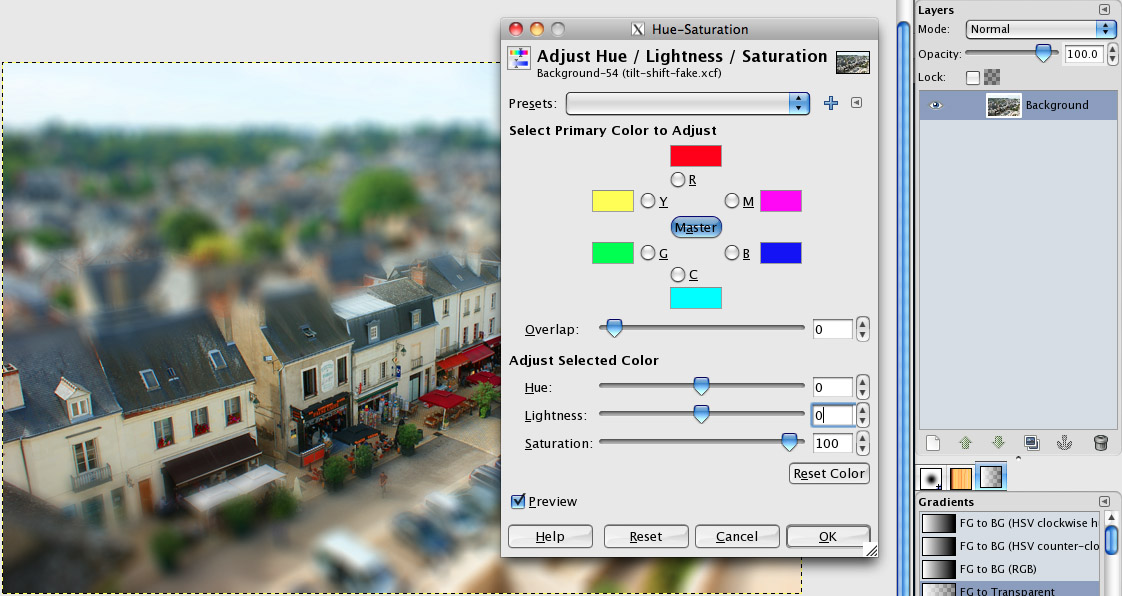Click the Reset button
Screen dimensions: 1122x596
point(646,537)
